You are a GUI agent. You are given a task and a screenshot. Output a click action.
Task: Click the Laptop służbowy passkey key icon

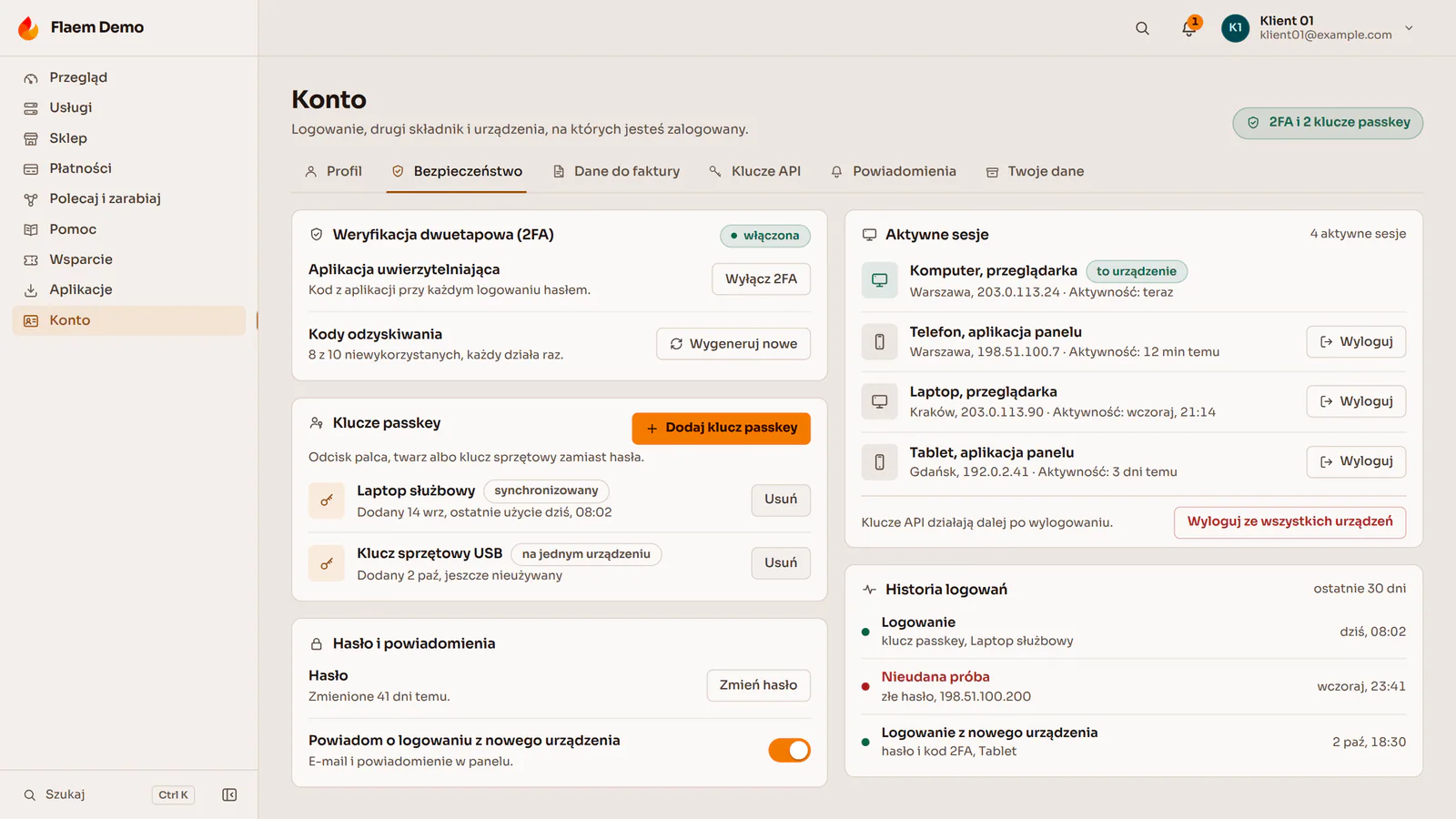[327, 500]
